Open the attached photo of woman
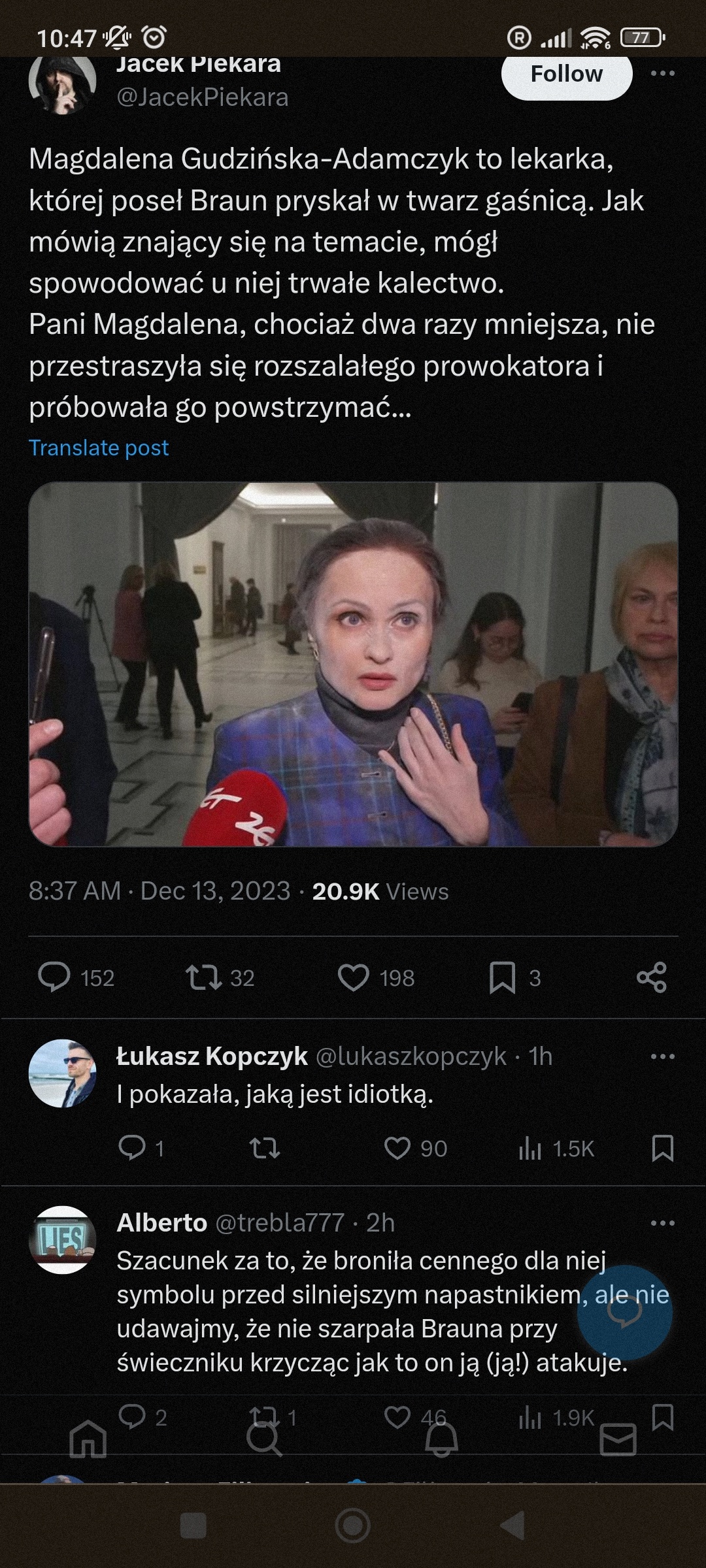 [x=353, y=664]
